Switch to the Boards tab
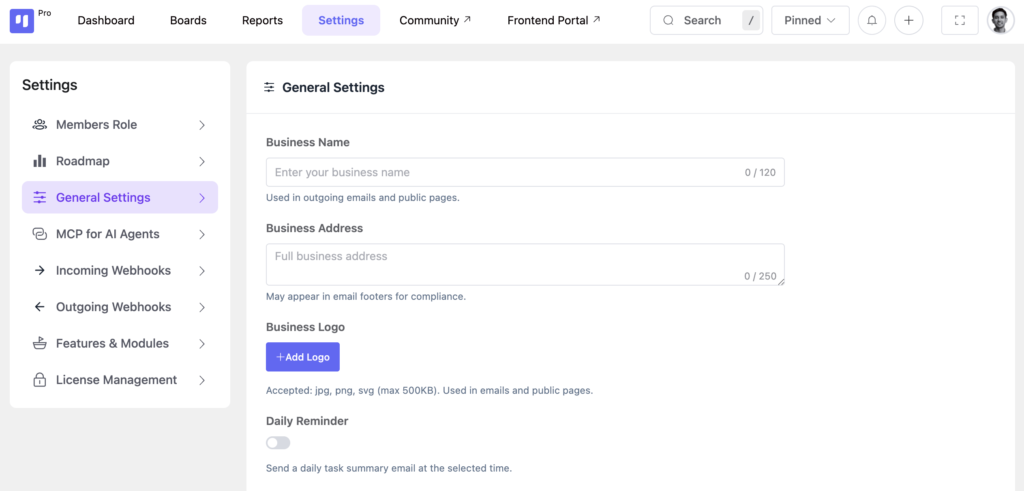1024x491 pixels. pos(188,20)
